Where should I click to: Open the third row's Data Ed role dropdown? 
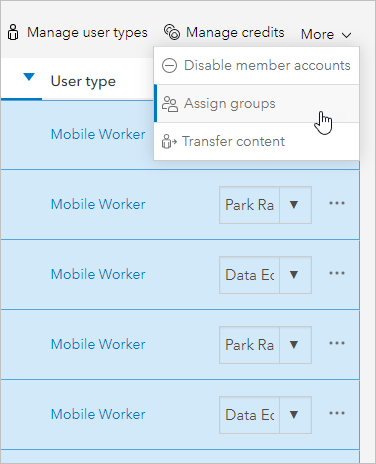click(265, 275)
